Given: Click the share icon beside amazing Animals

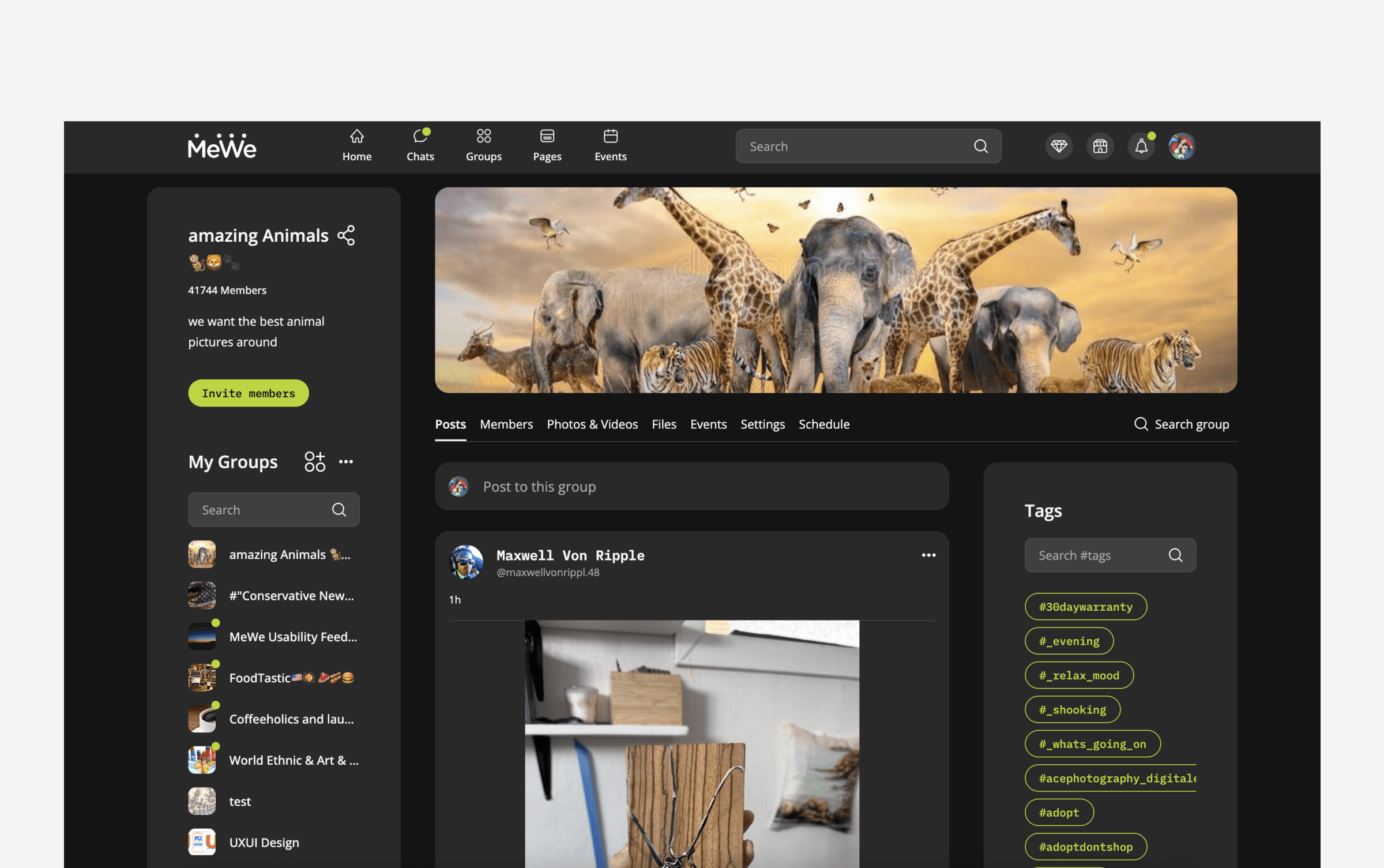Looking at the screenshot, I should point(346,235).
